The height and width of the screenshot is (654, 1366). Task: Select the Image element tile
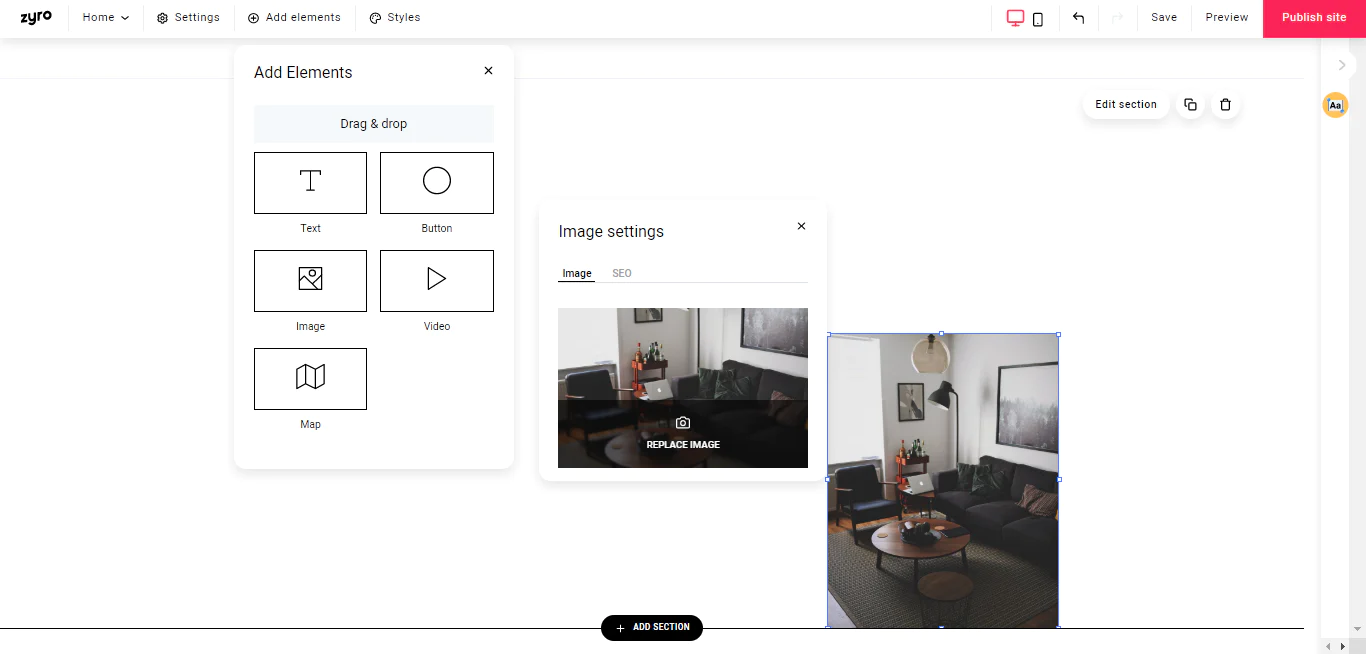[310, 281]
